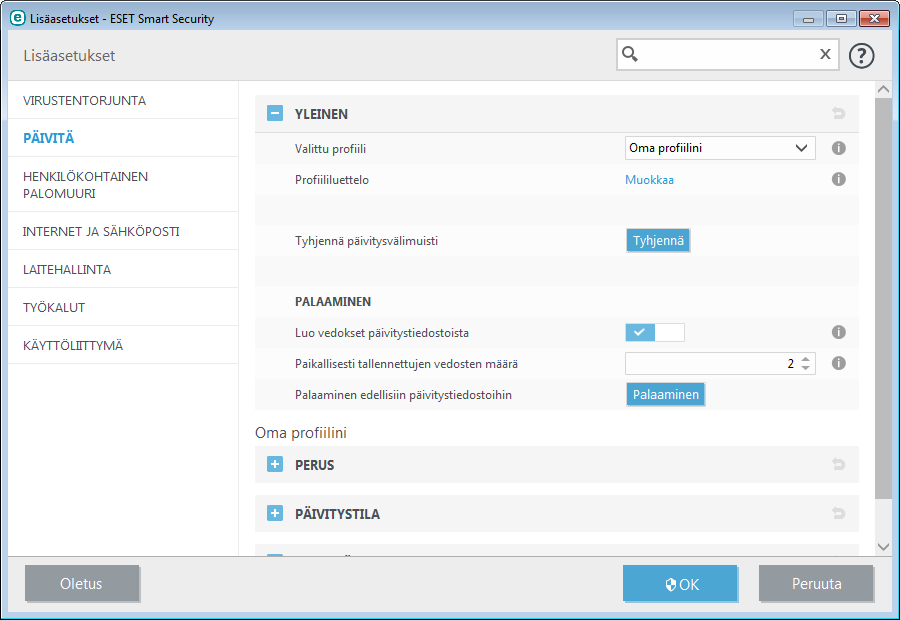900x620 pixels.
Task: Click Lisäasetukset page heading
Action: (x=69, y=56)
